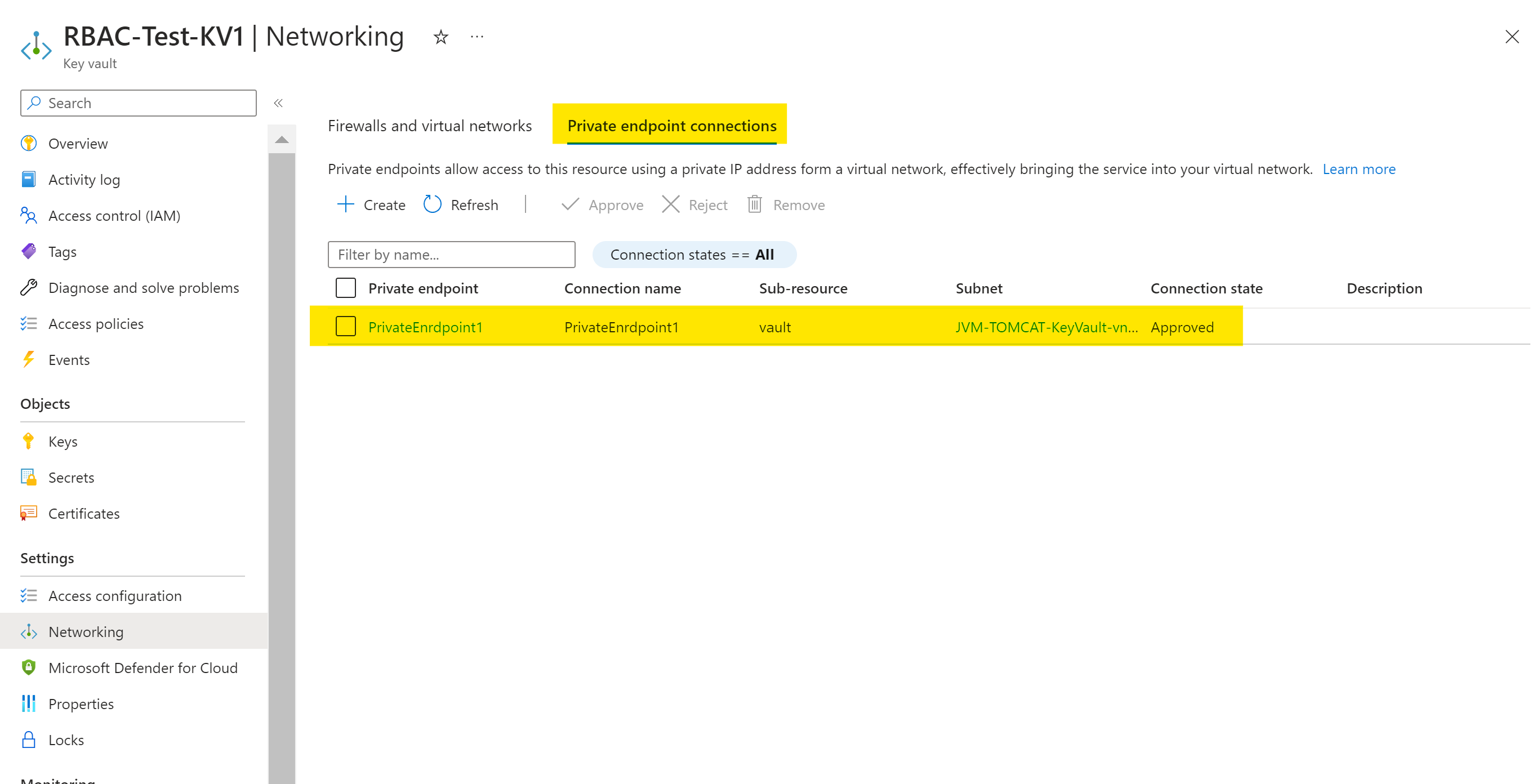This screenshot has height=784, width=1536.
Task: Click into the sidebar Search box
Action: click(x=139, y=103)
